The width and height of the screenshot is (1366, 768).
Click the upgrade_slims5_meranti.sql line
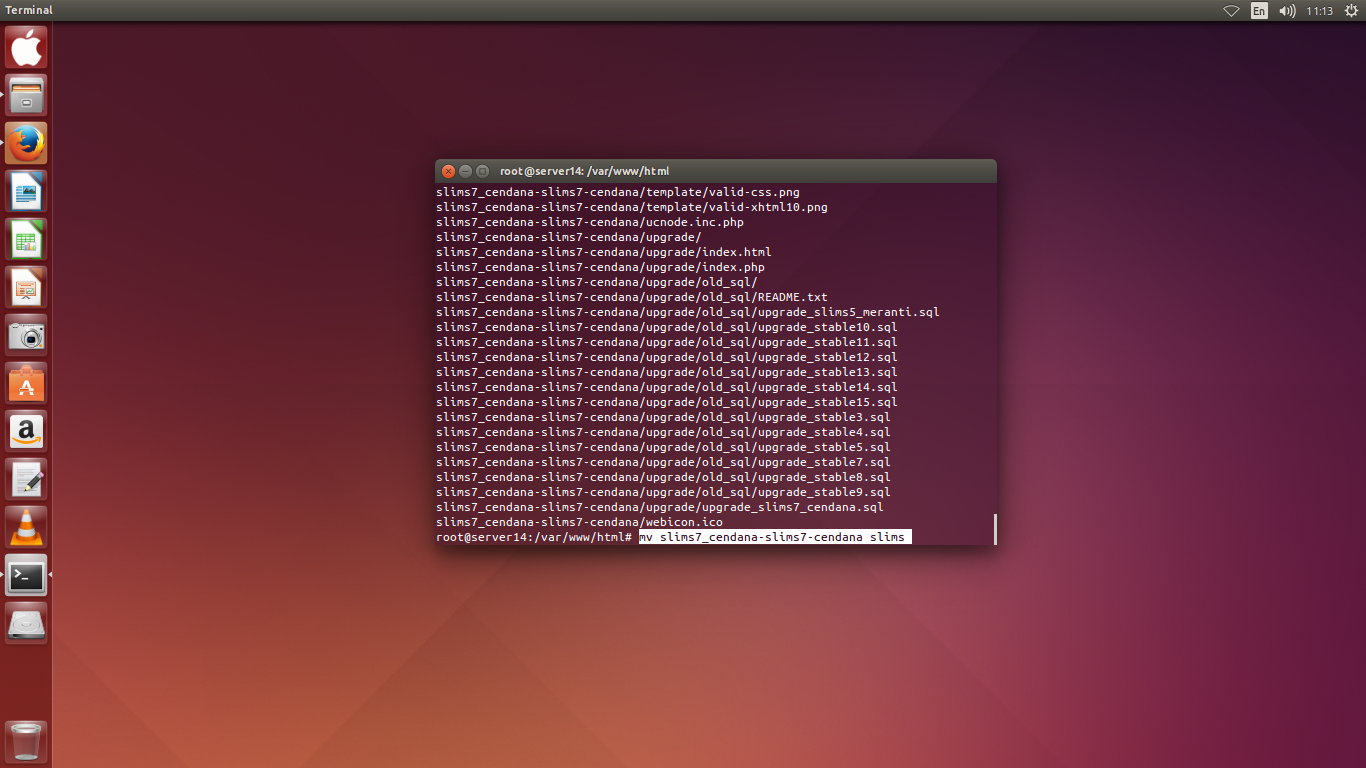tap(688, 312)
